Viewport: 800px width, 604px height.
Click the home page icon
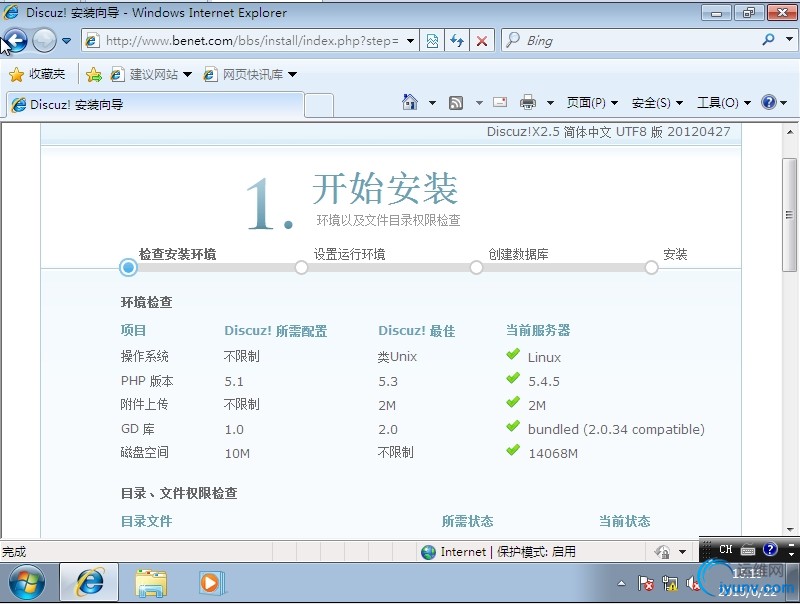(x=410, y=102)
